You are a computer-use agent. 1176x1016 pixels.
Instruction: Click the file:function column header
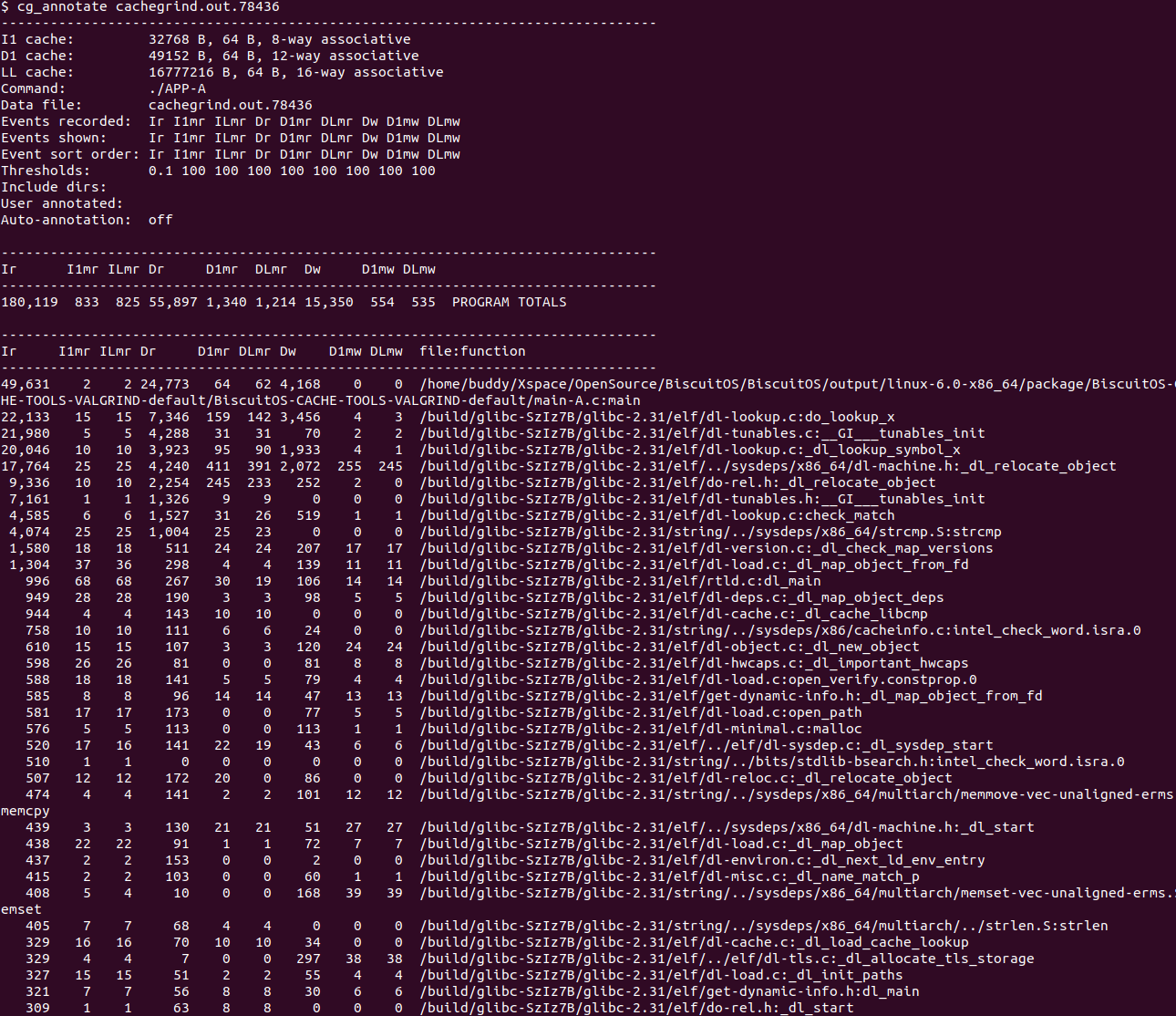click(x=472, y=351)
